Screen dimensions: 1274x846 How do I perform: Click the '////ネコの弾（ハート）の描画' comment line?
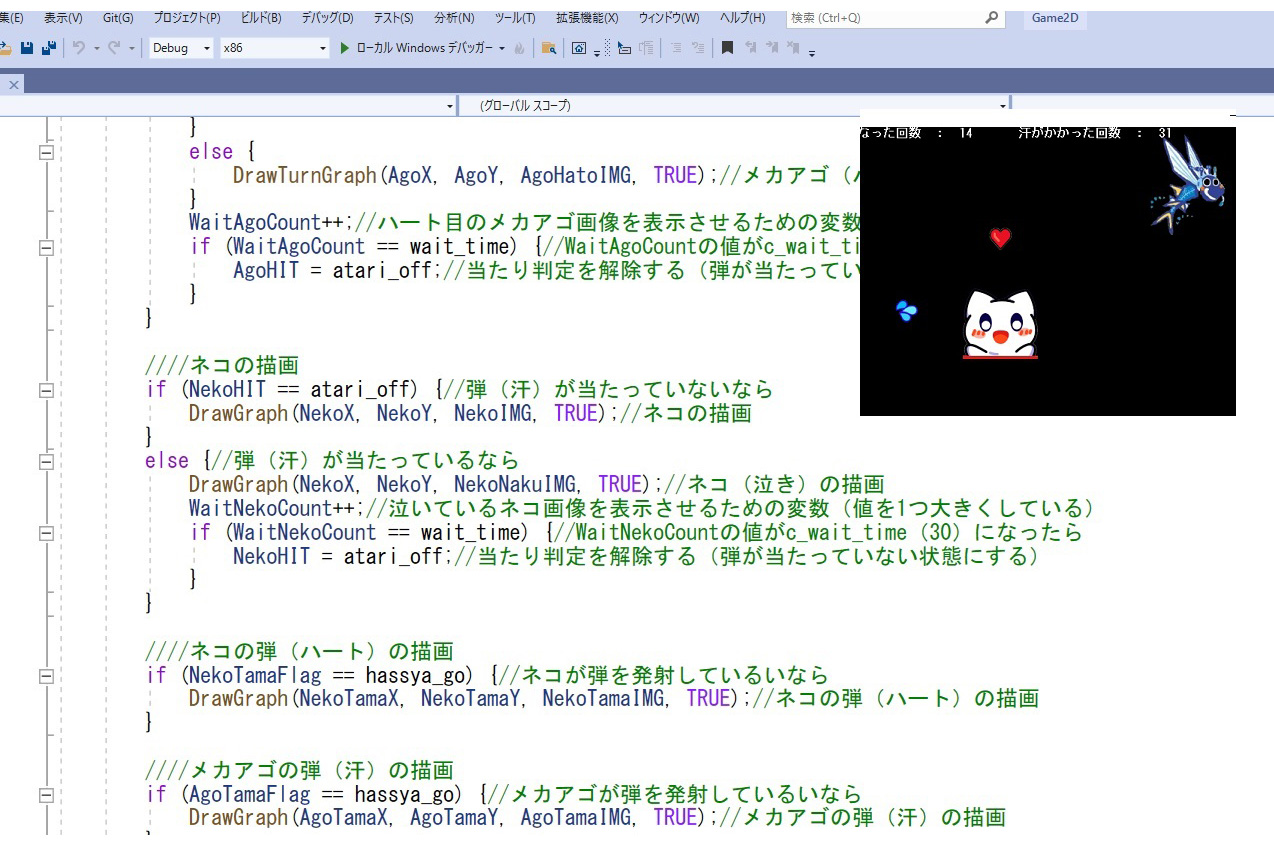point(300,651)
